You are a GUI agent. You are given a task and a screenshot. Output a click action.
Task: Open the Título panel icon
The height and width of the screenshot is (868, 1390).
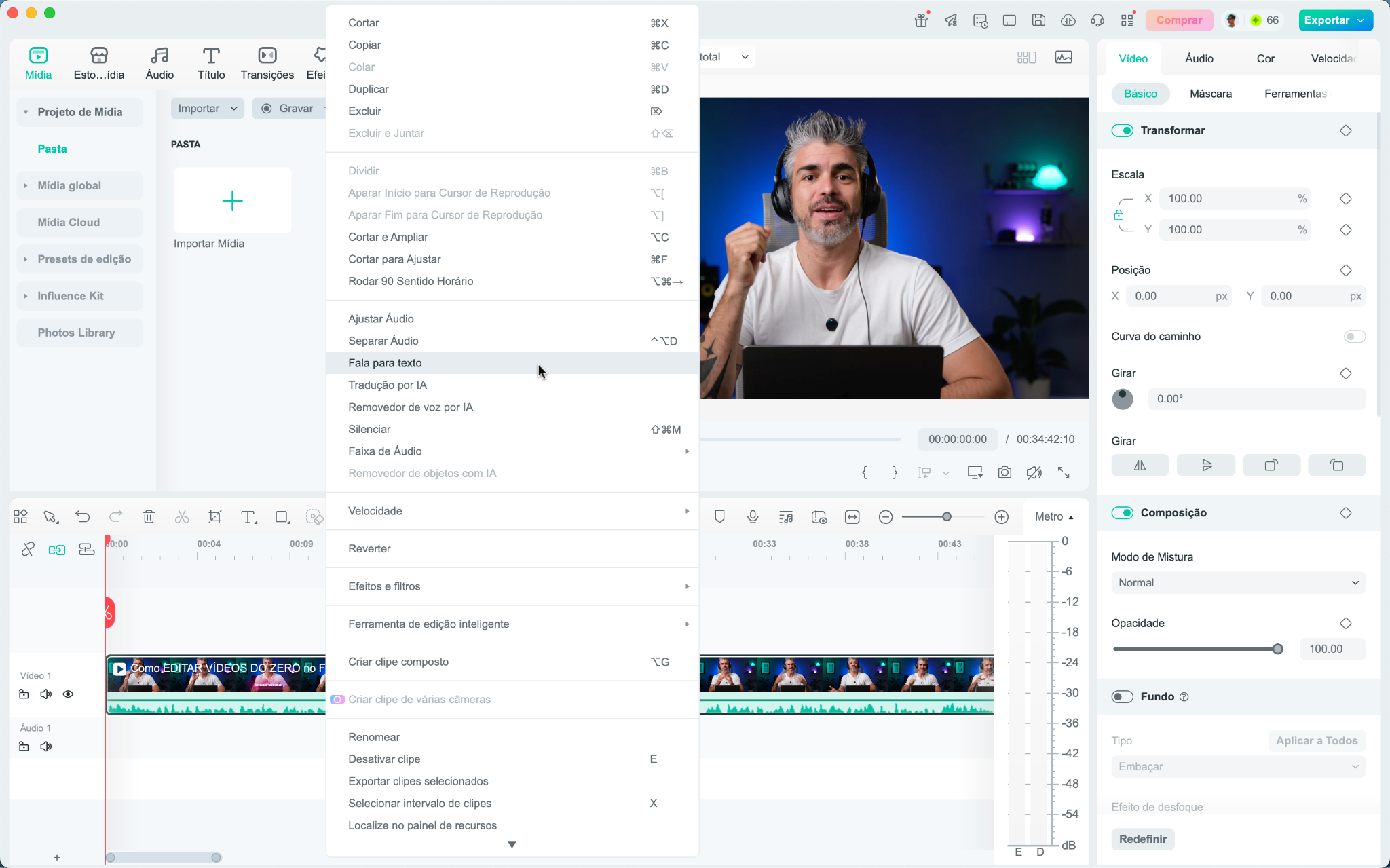pos(211,56)
